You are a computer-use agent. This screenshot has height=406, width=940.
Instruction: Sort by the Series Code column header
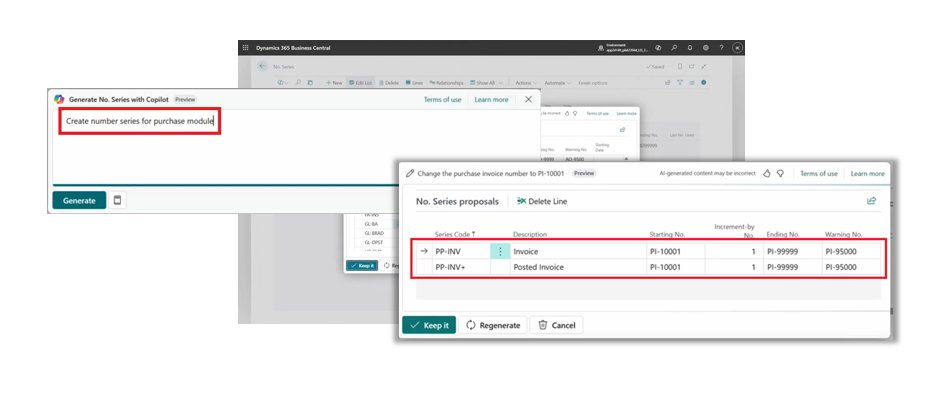[x=455, y=234]
